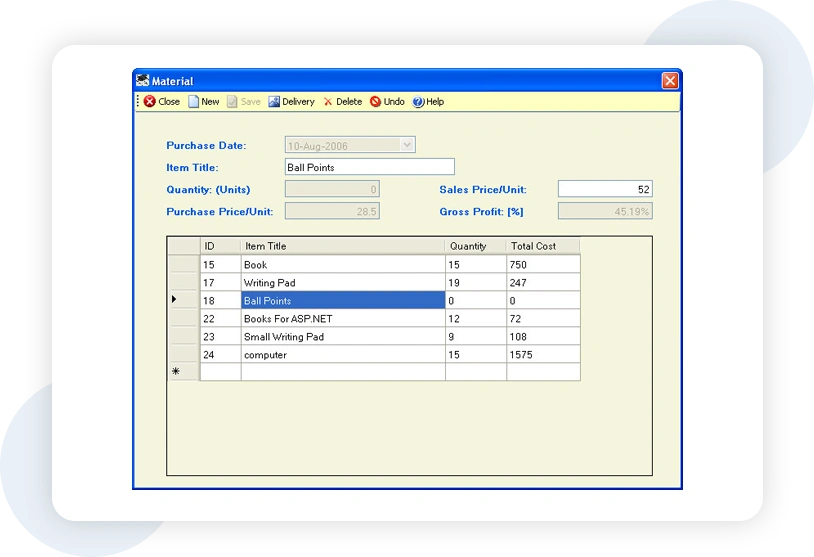Select the Books For ASP.NET row
814x557 pixels.
point(342,318)
